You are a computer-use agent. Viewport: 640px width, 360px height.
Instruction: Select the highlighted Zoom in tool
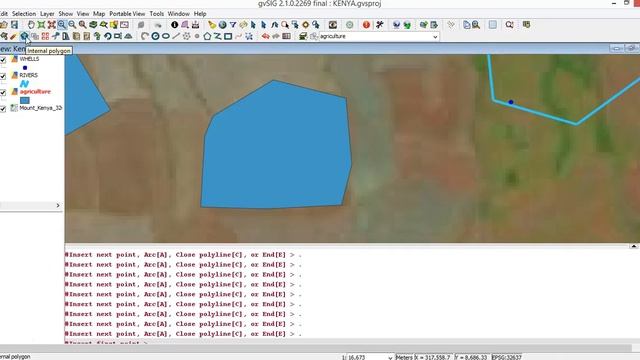[x=62, y=25]
